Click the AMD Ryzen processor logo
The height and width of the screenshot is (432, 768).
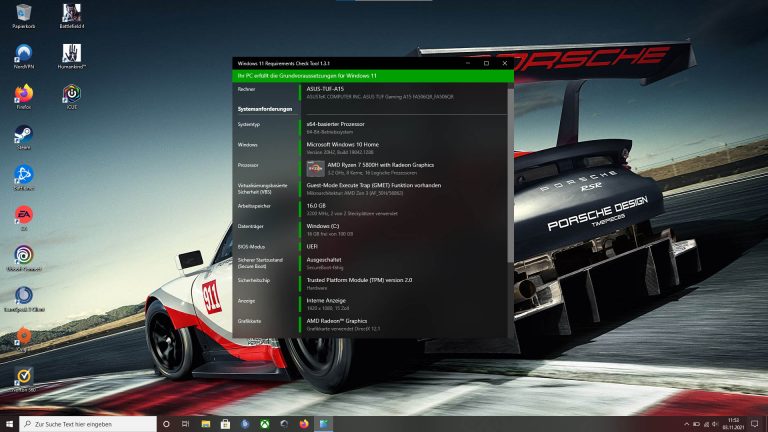313,168
